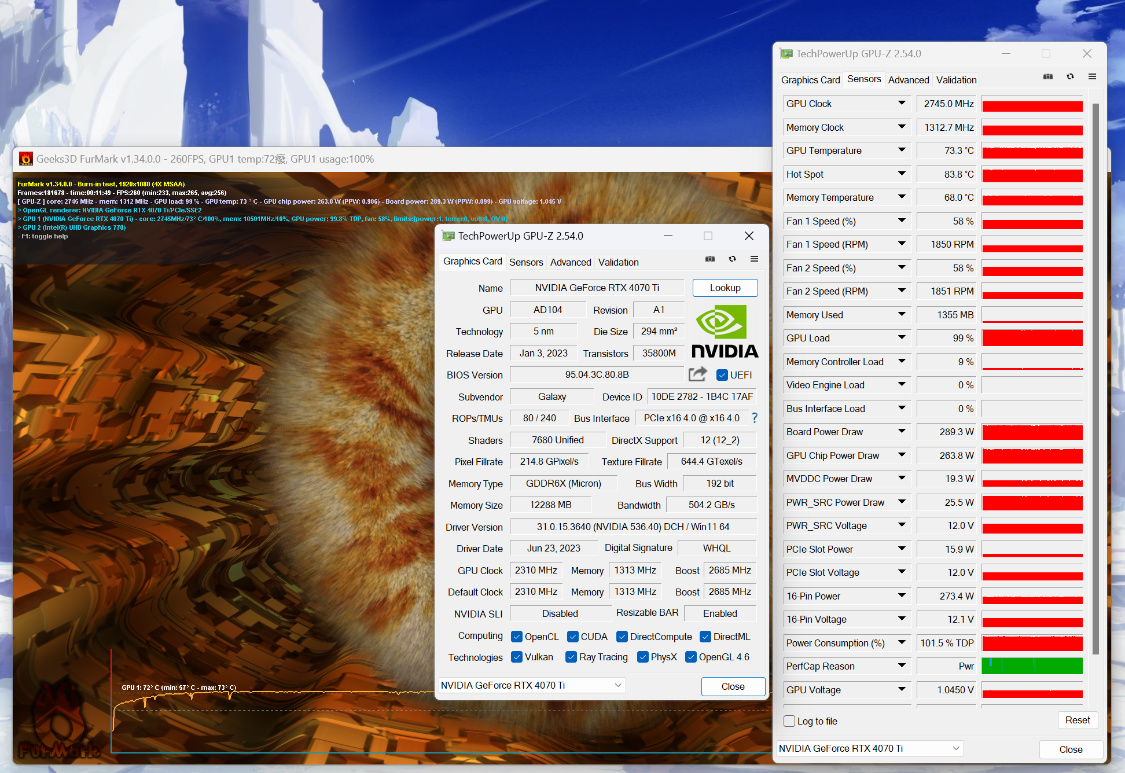Open the Board Power Draw dropdown arrow
The width and height of the screenshot is (1125, 773).
901,431
